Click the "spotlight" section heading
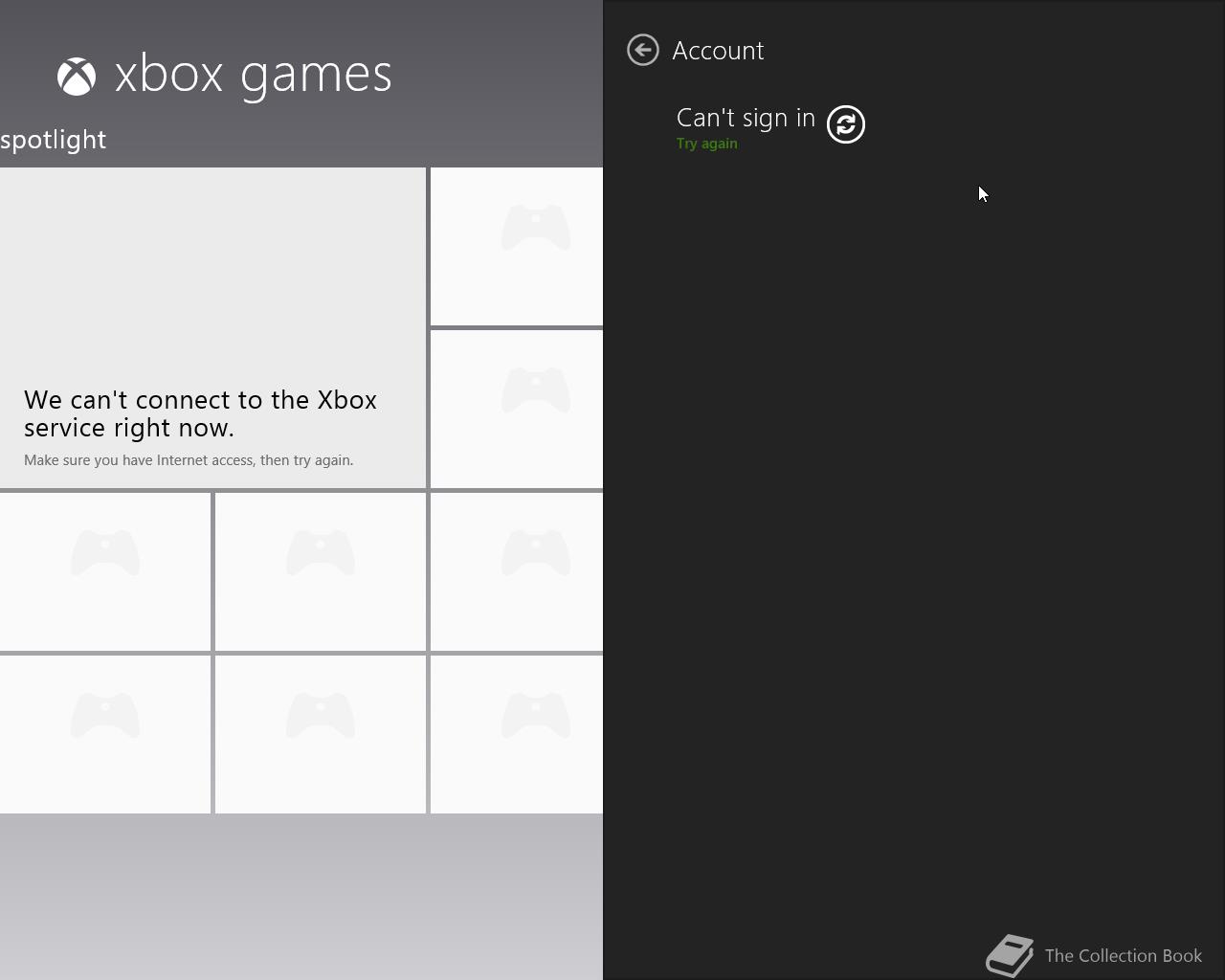 tap(54, 140)
